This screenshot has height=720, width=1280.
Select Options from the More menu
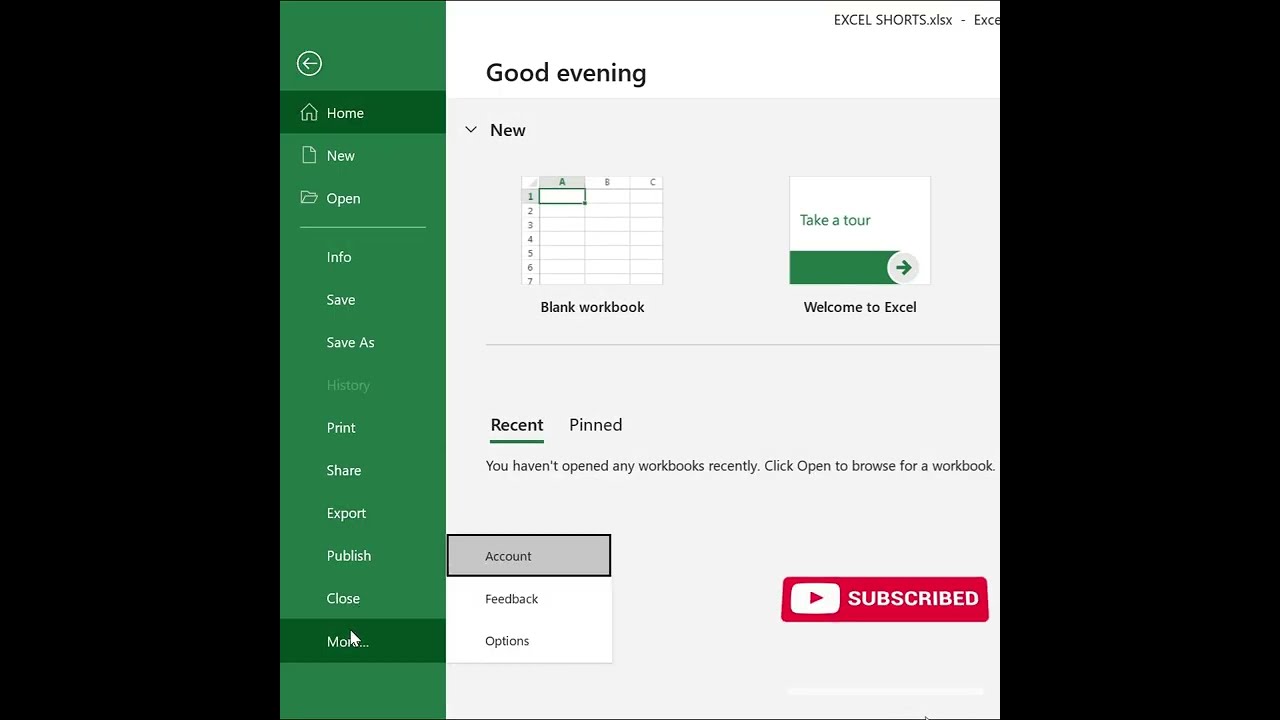[529, 641]
